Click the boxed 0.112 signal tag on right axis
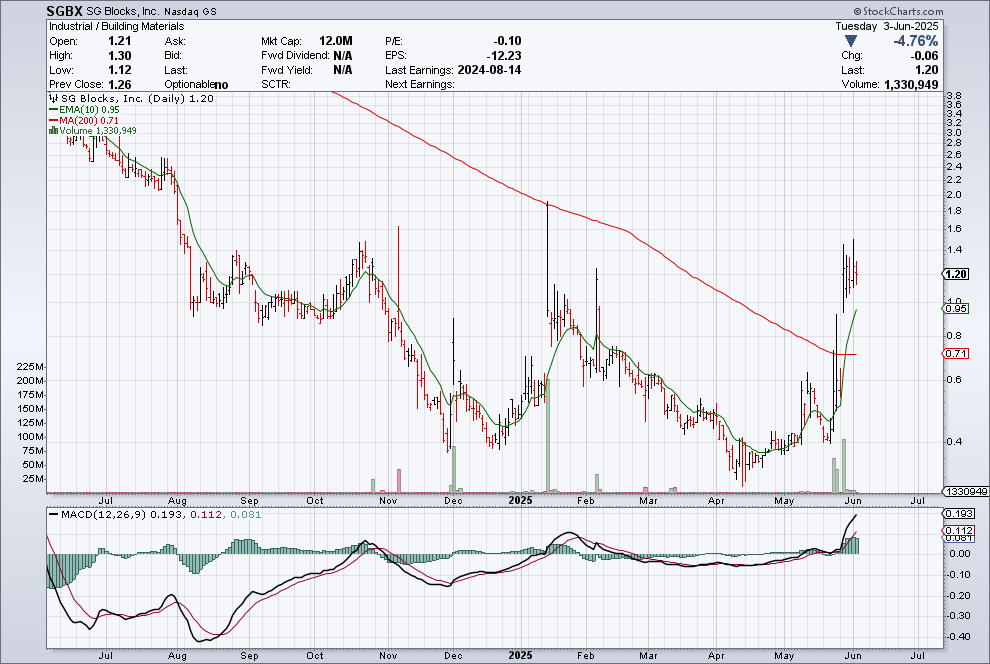 959,530
